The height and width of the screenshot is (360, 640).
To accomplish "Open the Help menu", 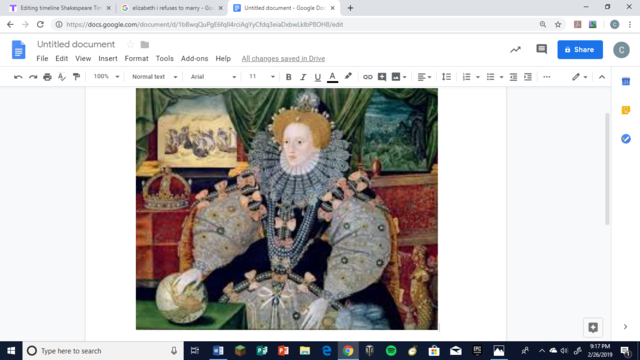I will (223, 58).
